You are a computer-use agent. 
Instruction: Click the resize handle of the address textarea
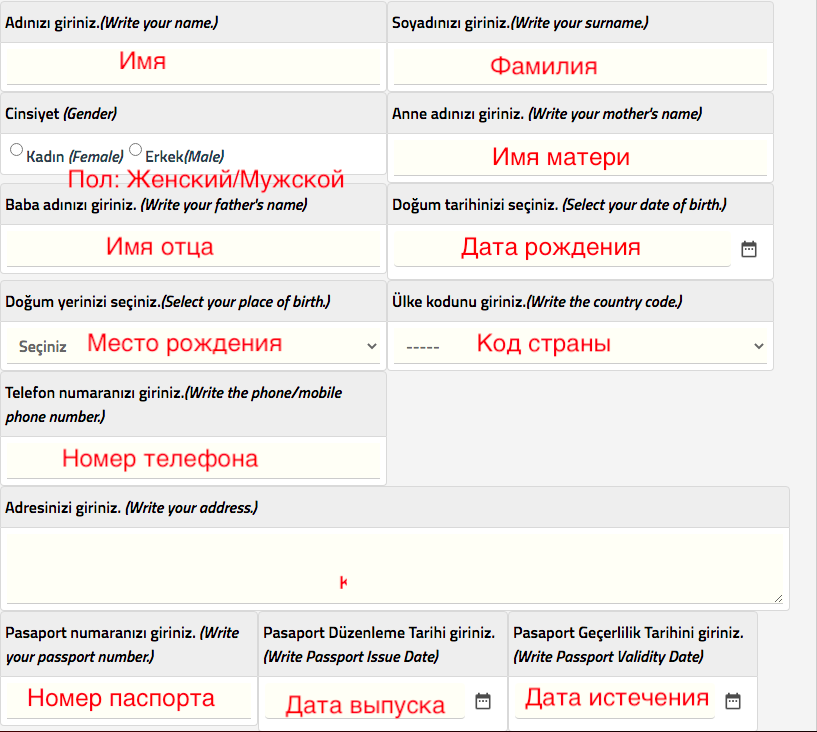pyautogui.click(x=777, y=598)
